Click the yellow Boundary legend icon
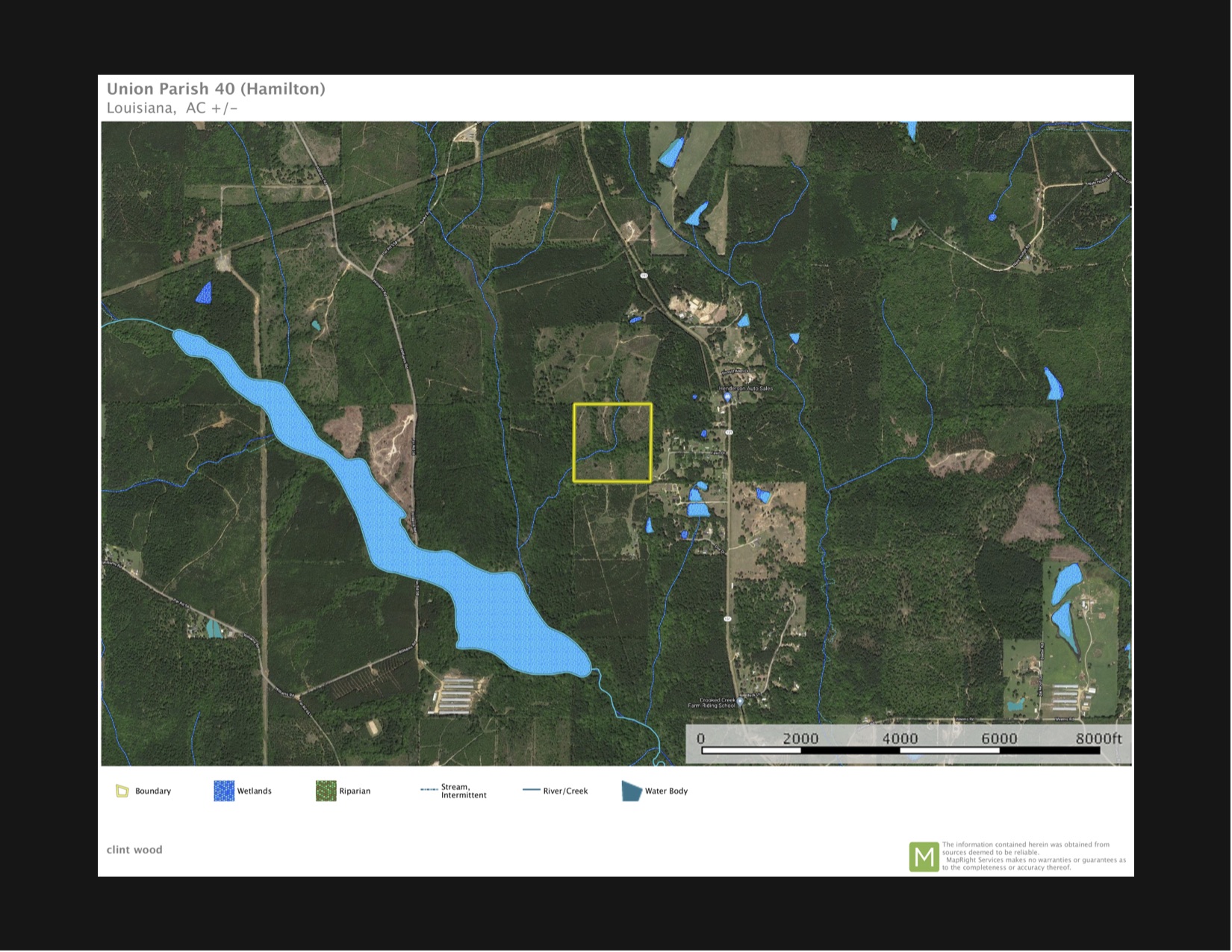 click(x=122, y=791)
